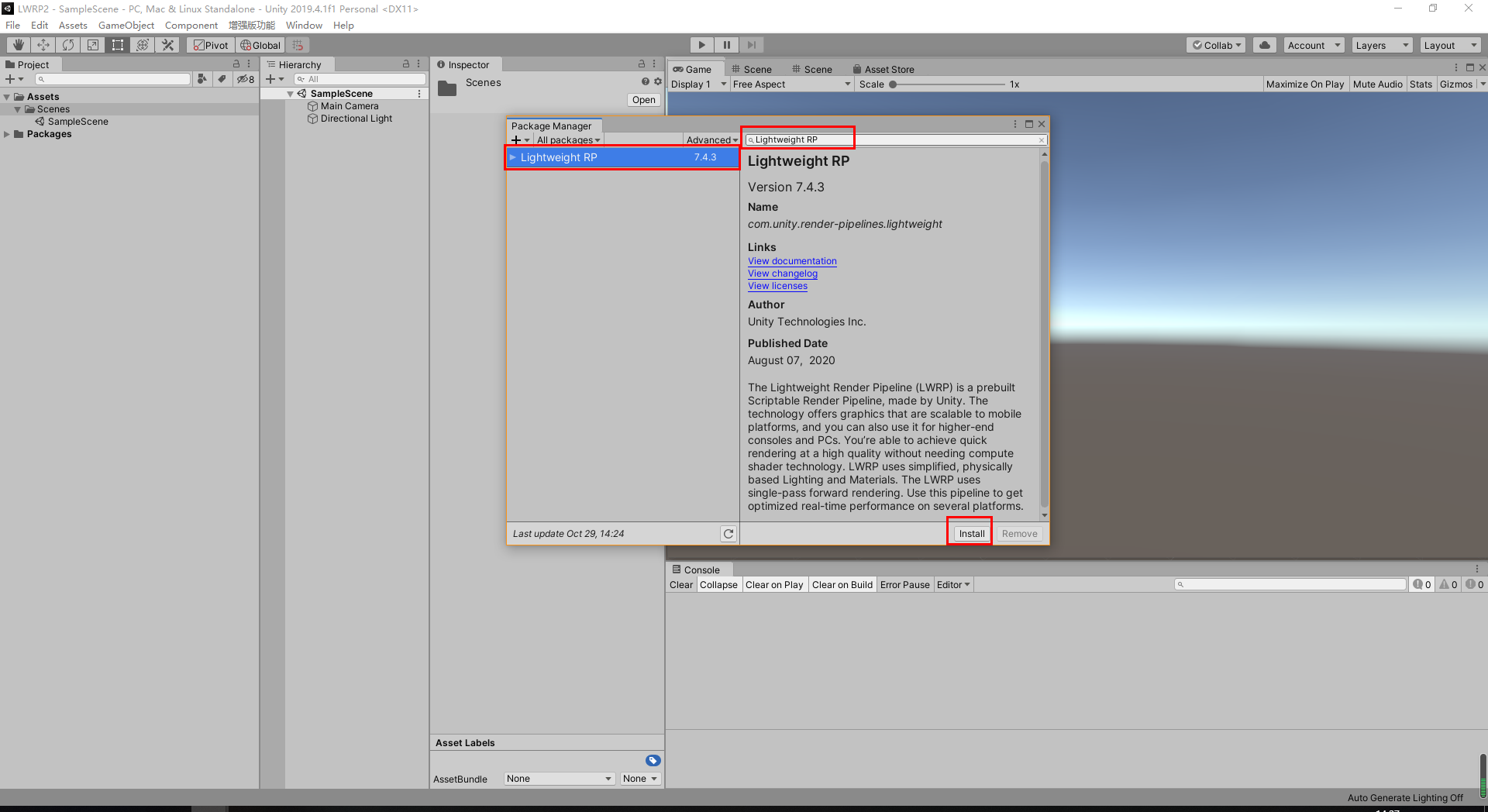Expand the Lightweight RP package entry

(512, 157)
